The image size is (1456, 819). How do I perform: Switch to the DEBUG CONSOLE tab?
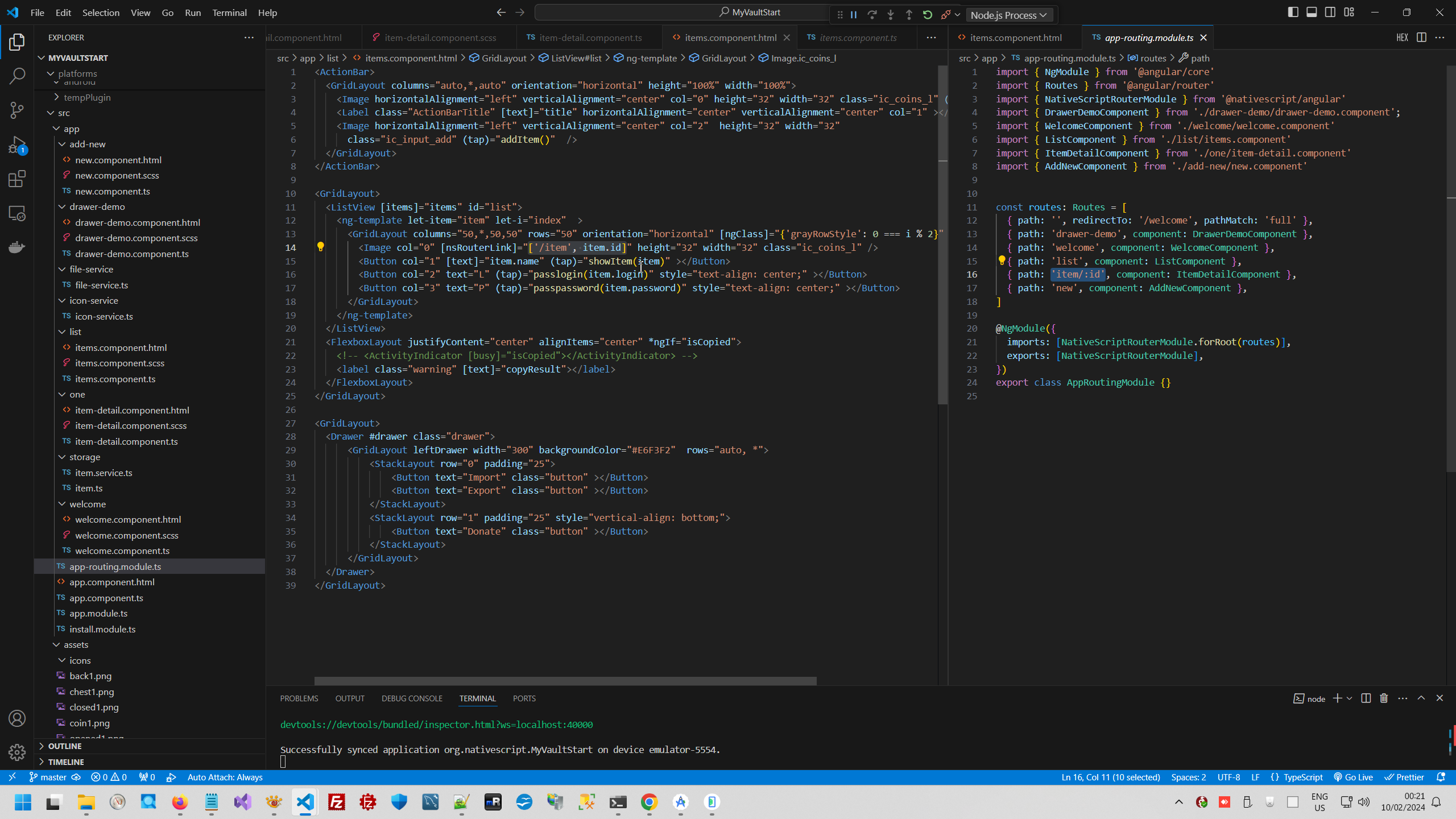click(412, 698)
